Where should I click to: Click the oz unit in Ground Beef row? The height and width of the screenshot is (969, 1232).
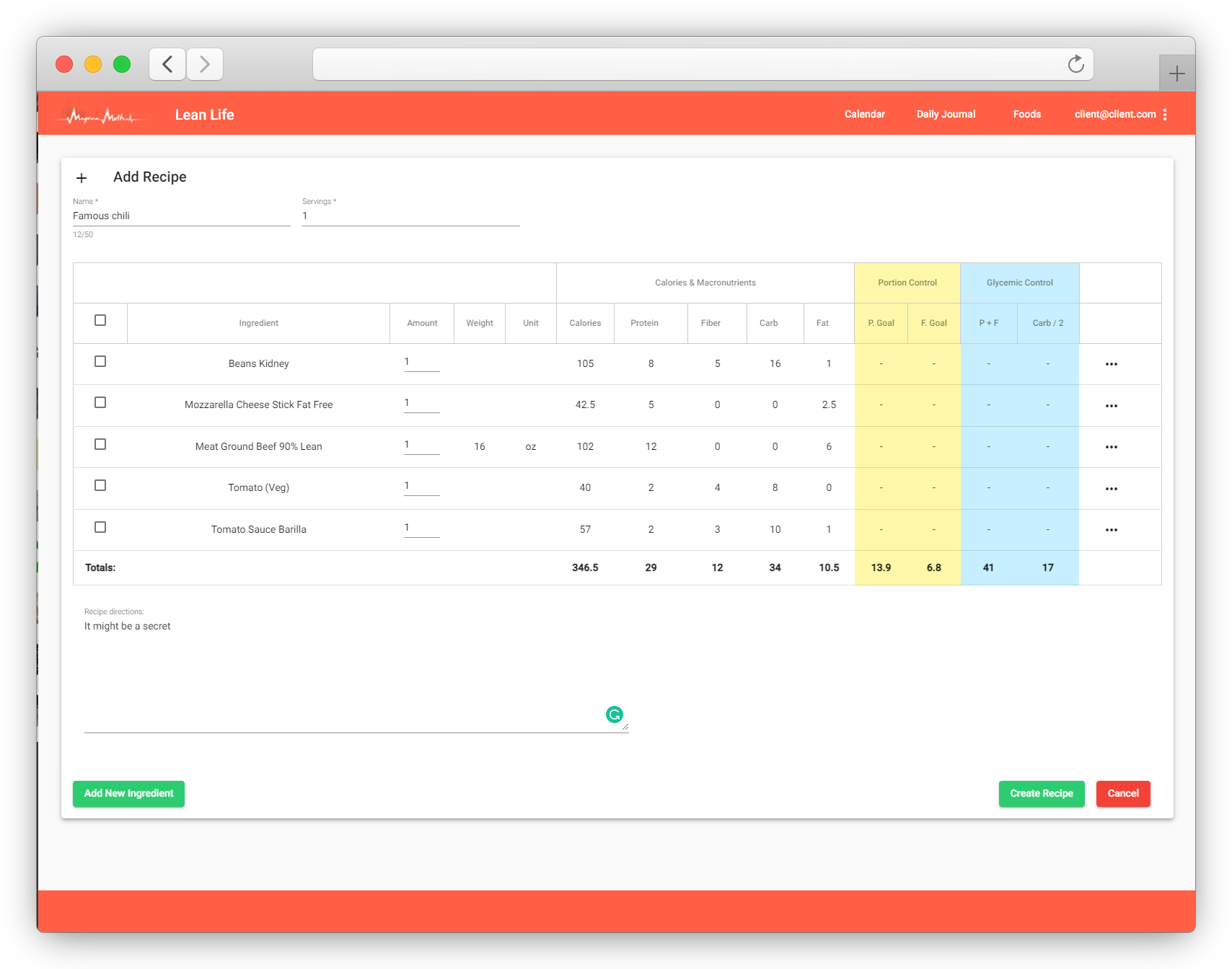coord(531,447)
